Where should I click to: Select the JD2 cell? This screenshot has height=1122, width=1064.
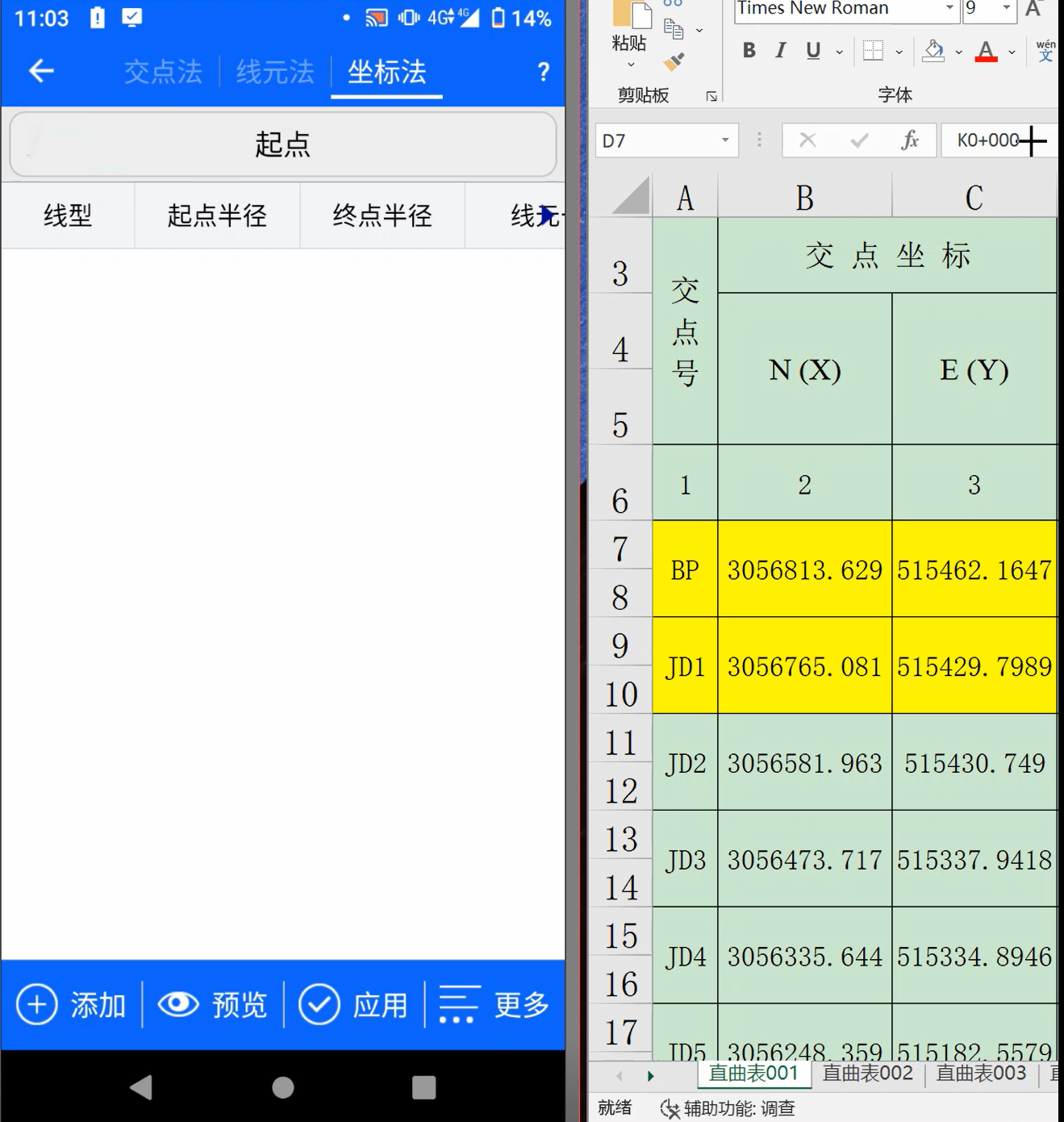click(x=685, y=762)
